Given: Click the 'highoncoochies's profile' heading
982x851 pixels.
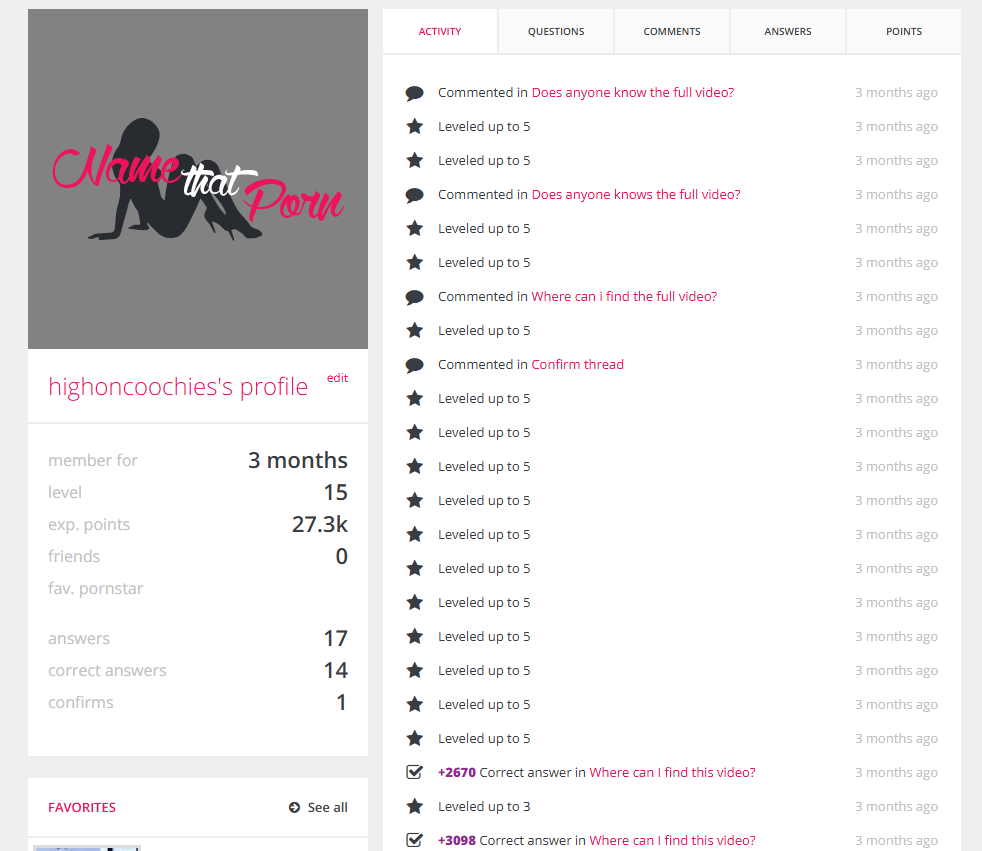Looking at the screenshot, I should tap(178, 387).
